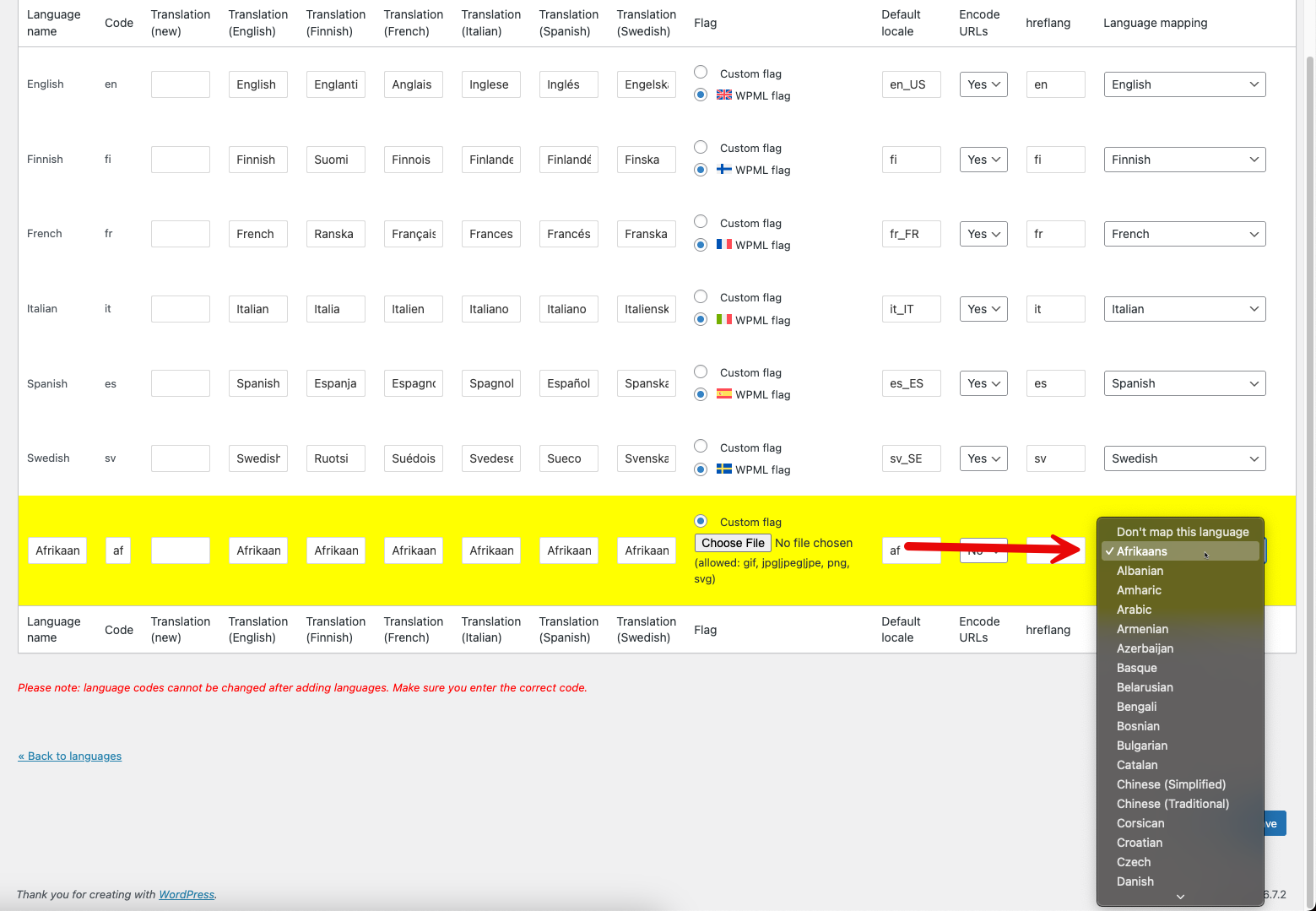This screenshot has height=911, width=1316.
Task: Select Albanian in mapping list
Action: [x=1180, y=571]
